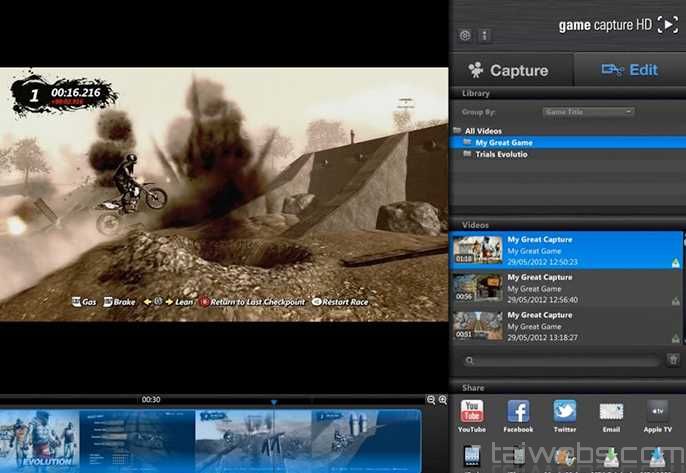Share the video to Facebook

pyautogui.click(x=518, y=412)
